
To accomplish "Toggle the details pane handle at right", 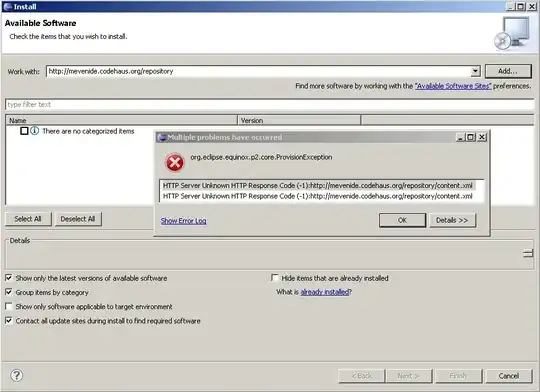I will pyautogui.click(x=528, y=254).
